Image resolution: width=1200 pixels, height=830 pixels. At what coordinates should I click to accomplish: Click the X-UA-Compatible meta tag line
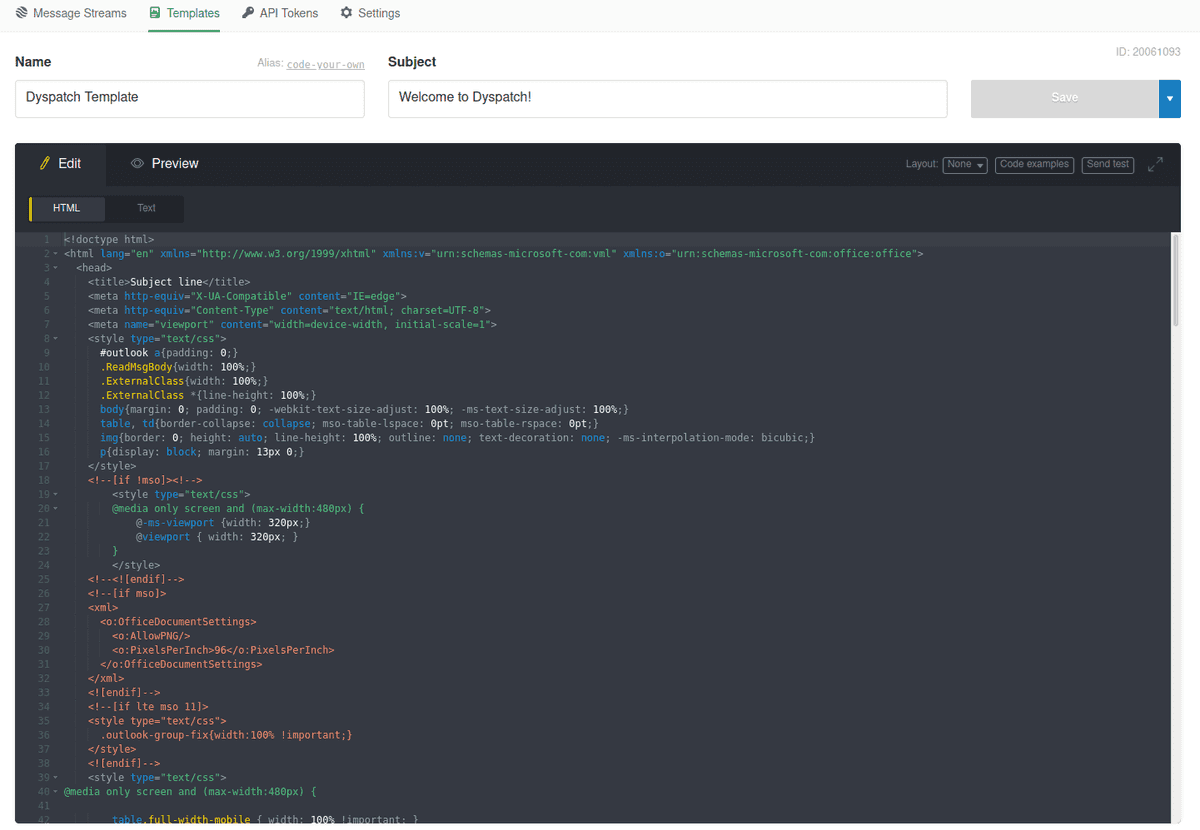(247, 296)
